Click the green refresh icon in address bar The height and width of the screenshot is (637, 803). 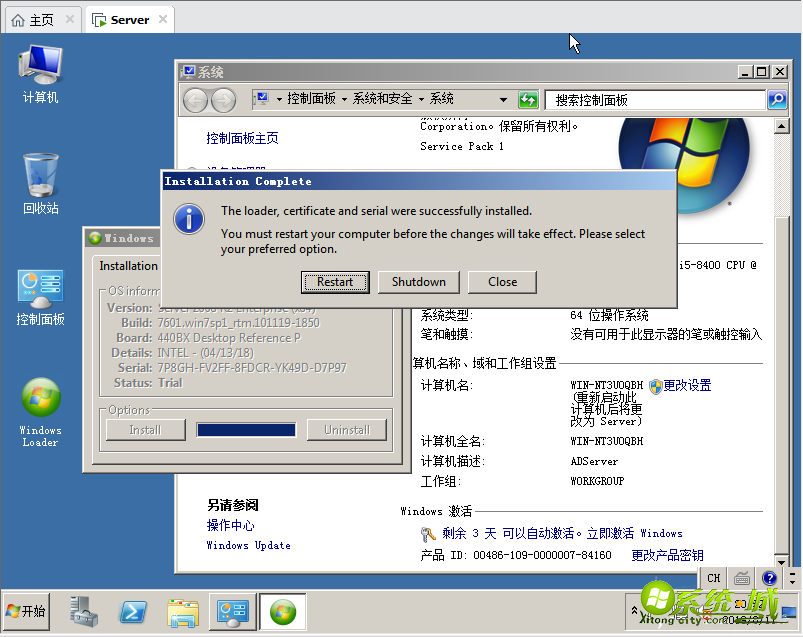click(528, 99)
